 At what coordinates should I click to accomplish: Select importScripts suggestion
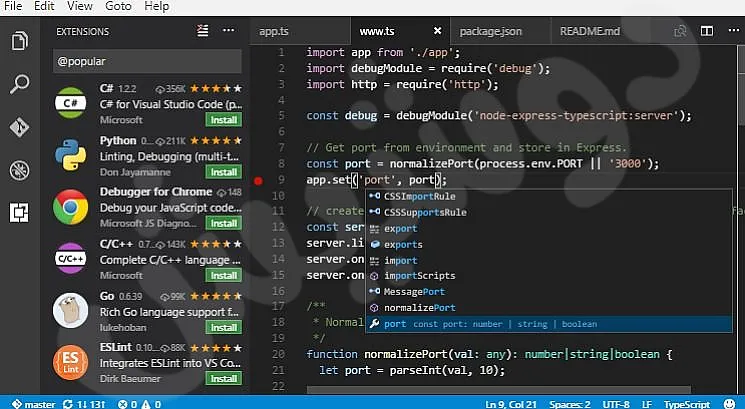[549, 276]
